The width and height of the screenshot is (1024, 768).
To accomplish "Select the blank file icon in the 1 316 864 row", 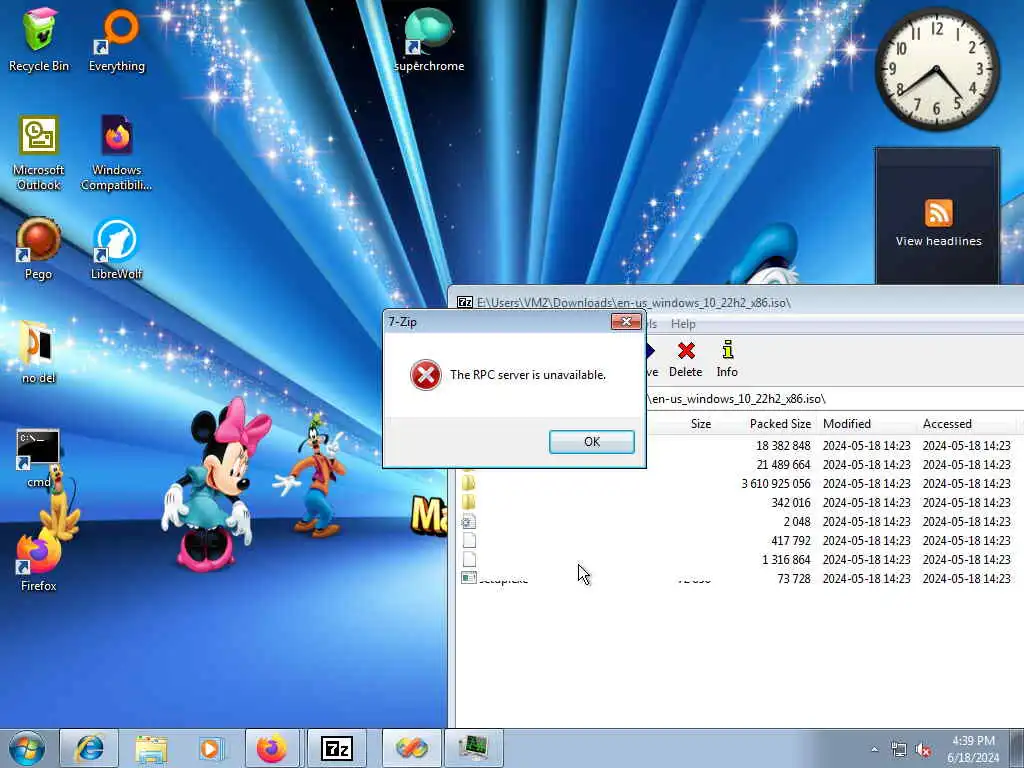I will [x=468, y=560].
